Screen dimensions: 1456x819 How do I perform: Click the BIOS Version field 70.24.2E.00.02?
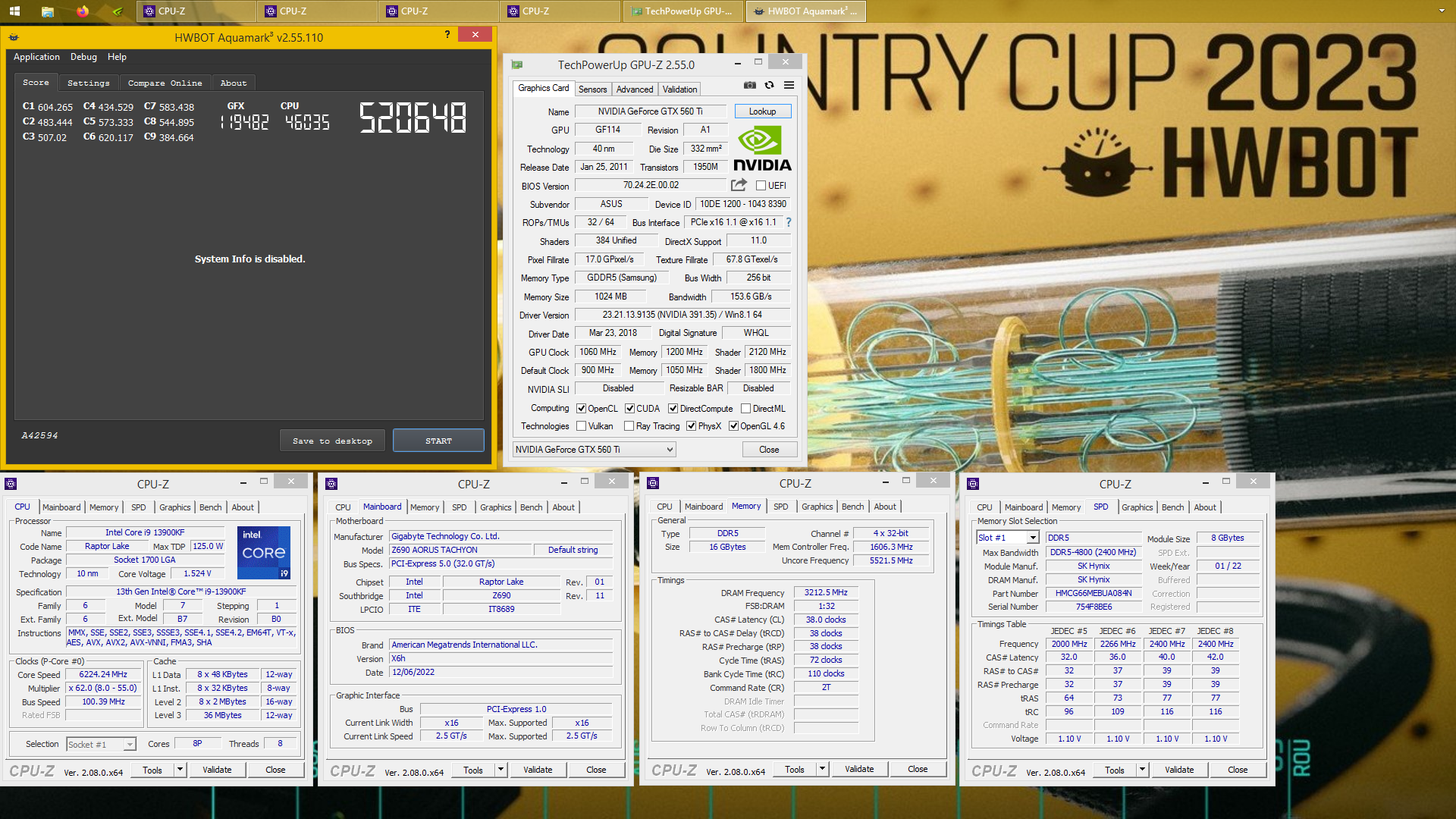[x=651, y=185]
